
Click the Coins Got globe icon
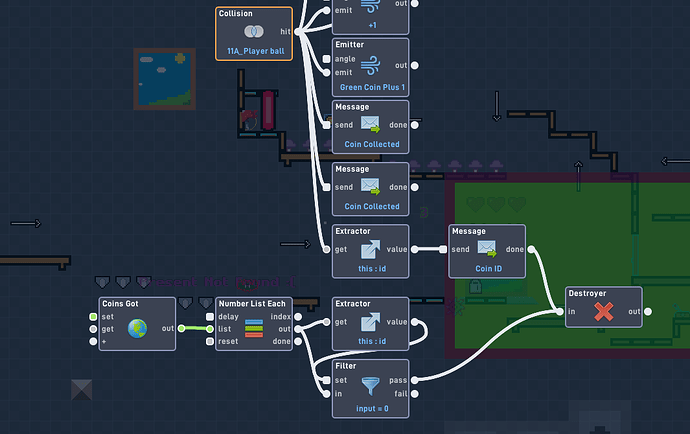pos(137,328)
